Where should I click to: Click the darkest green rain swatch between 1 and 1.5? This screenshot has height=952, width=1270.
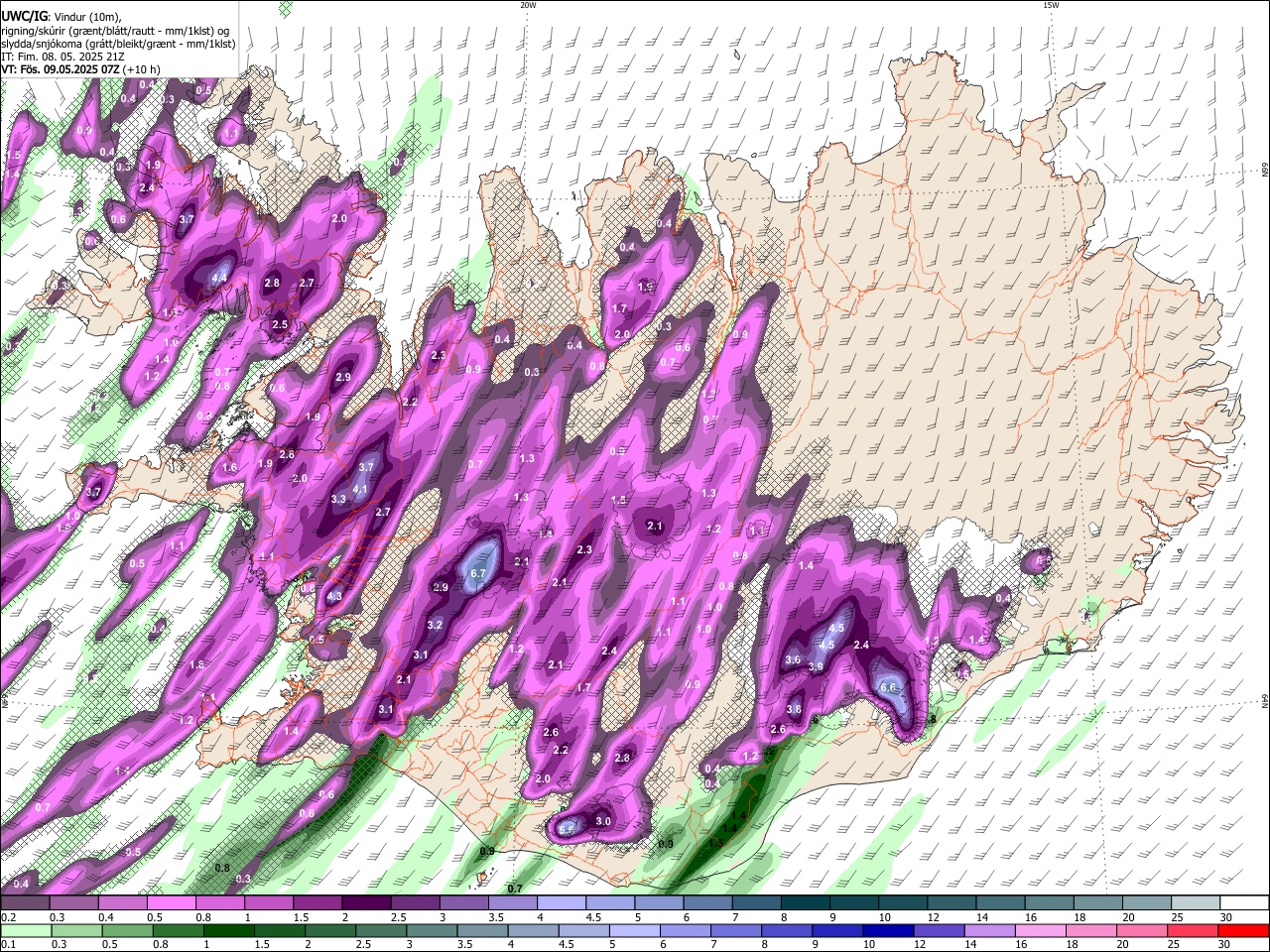pos(228,930)
